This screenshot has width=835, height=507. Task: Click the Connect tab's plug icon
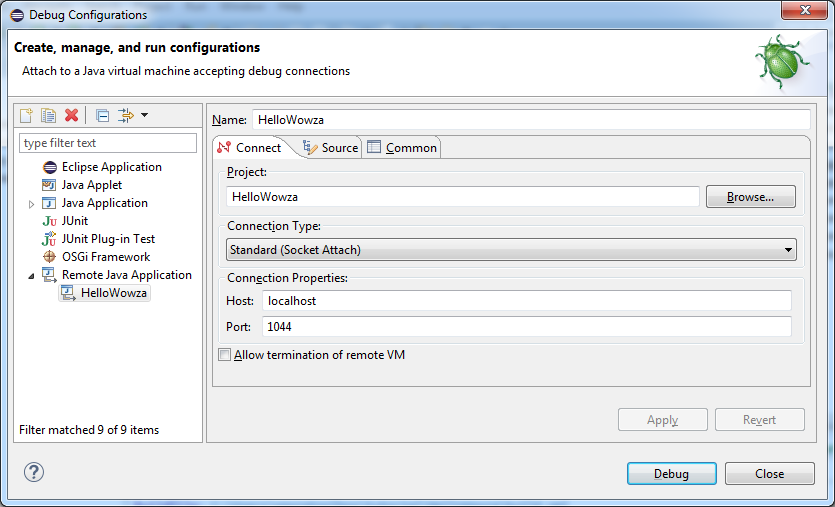point(224,148)
